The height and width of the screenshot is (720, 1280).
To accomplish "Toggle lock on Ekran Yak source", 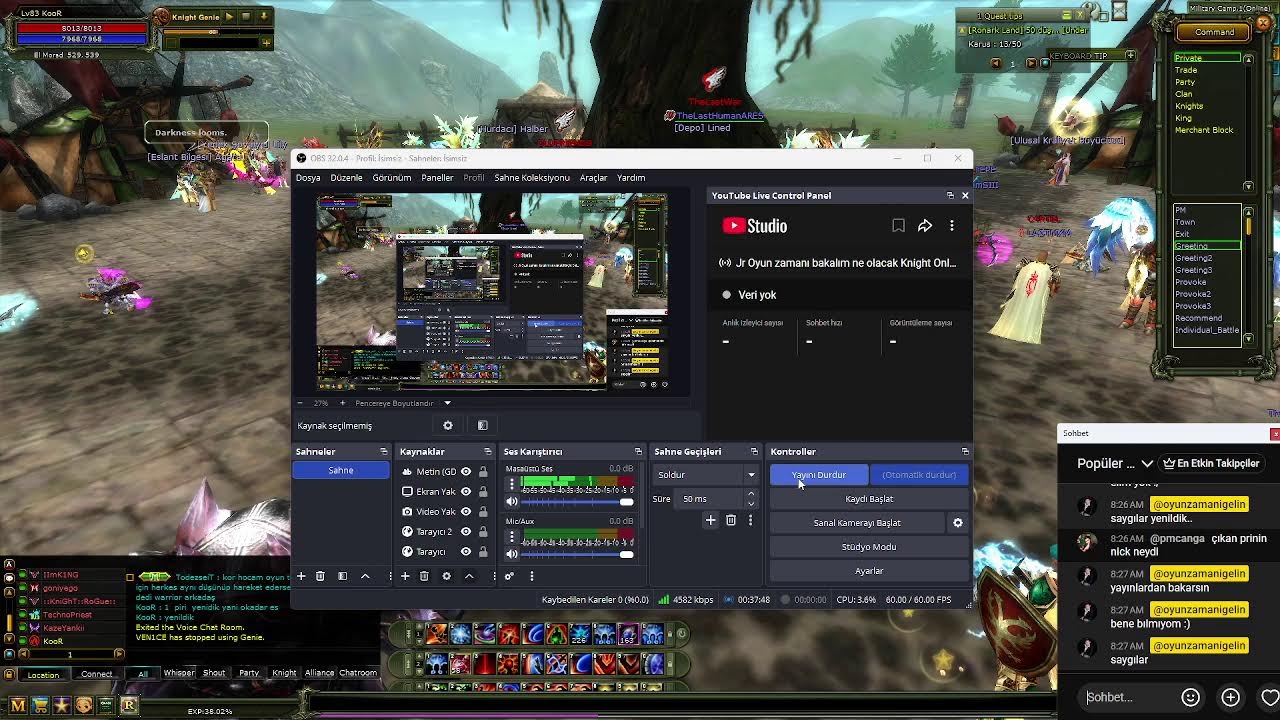I will point(483,492).
